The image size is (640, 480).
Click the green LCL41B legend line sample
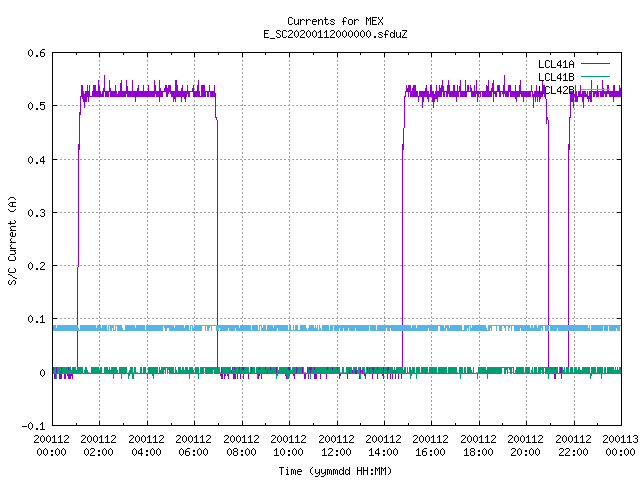click(x=595, y=76)
